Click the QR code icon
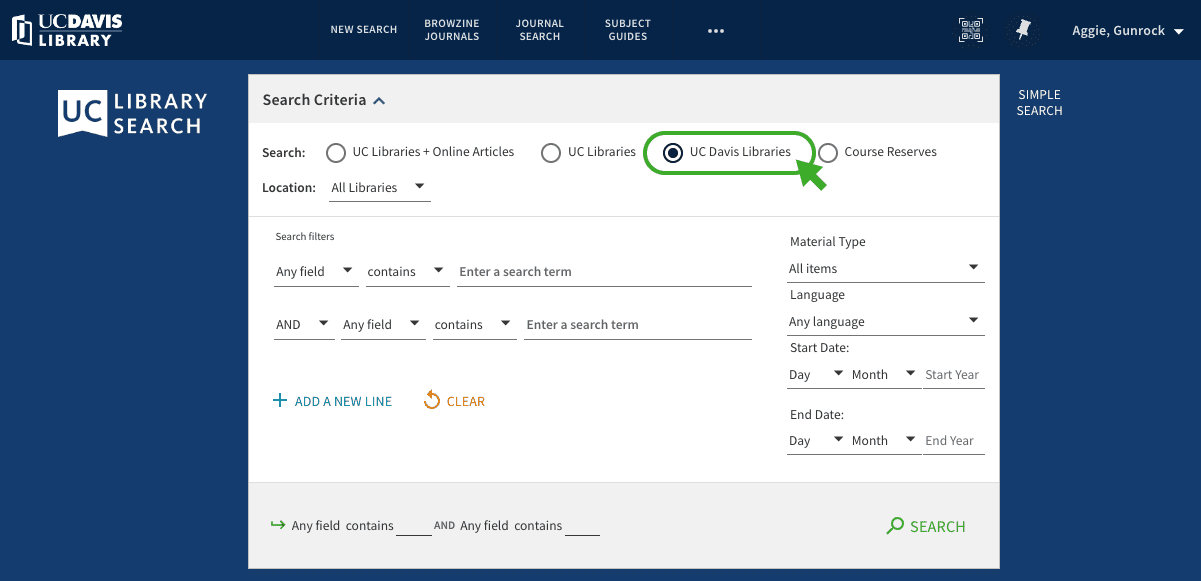This screenshot has height=581, width=1201. click(970, 30)
